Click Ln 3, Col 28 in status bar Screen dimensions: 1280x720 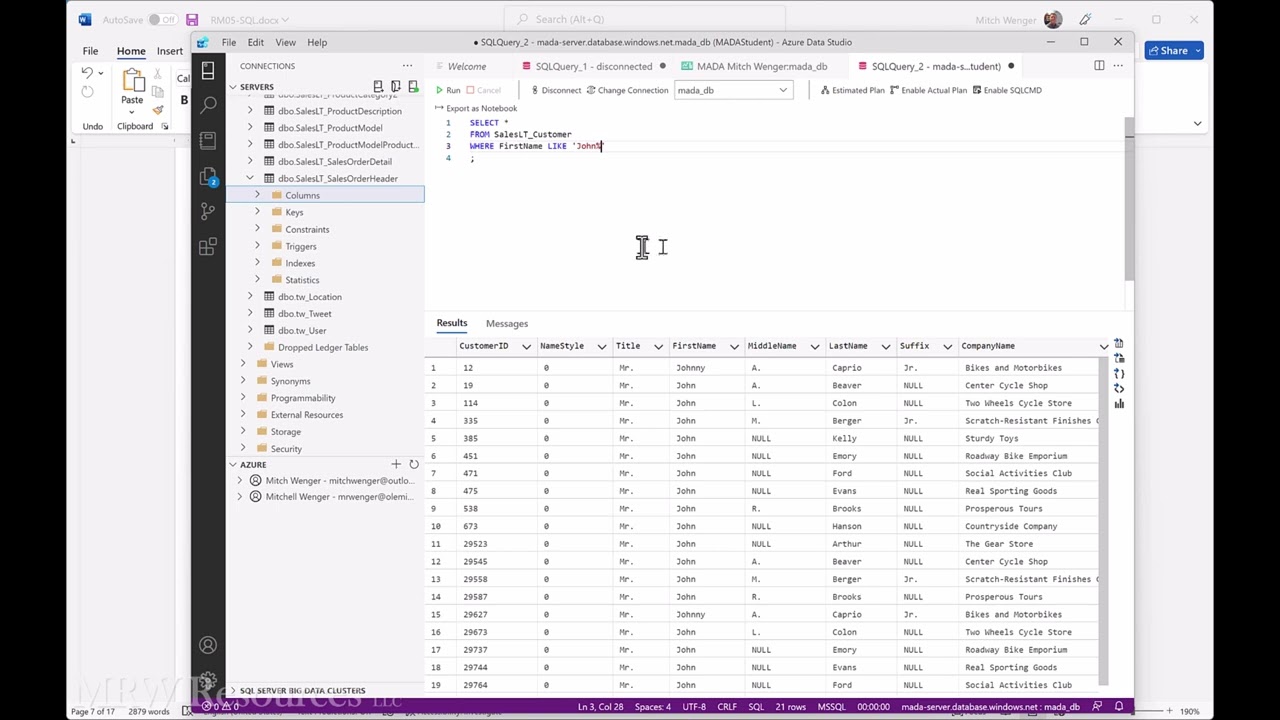tap(600, 707)
